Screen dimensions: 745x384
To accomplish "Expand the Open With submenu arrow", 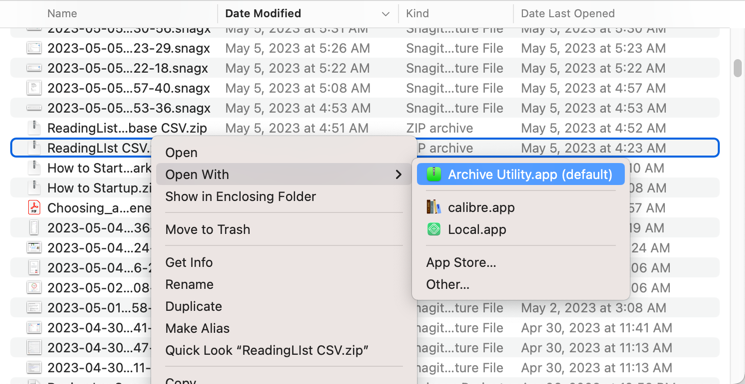I will click(399, 175).
